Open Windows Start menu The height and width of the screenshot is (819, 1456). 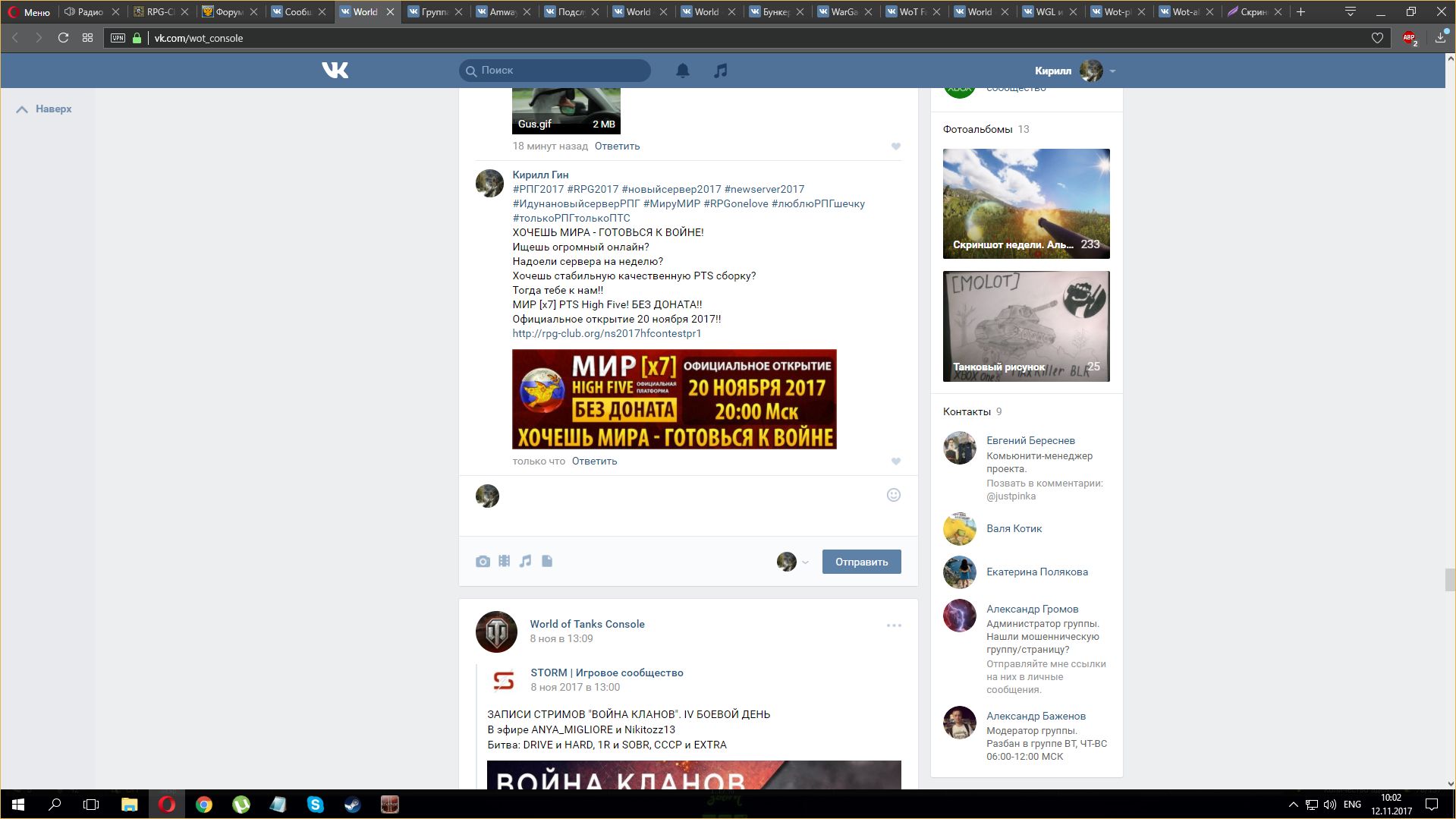18,805
